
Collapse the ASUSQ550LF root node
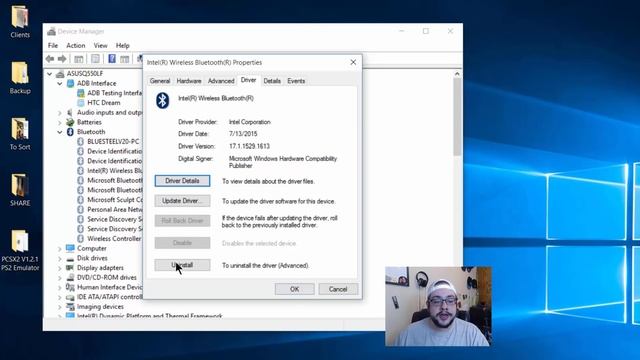tap(49, 74)
